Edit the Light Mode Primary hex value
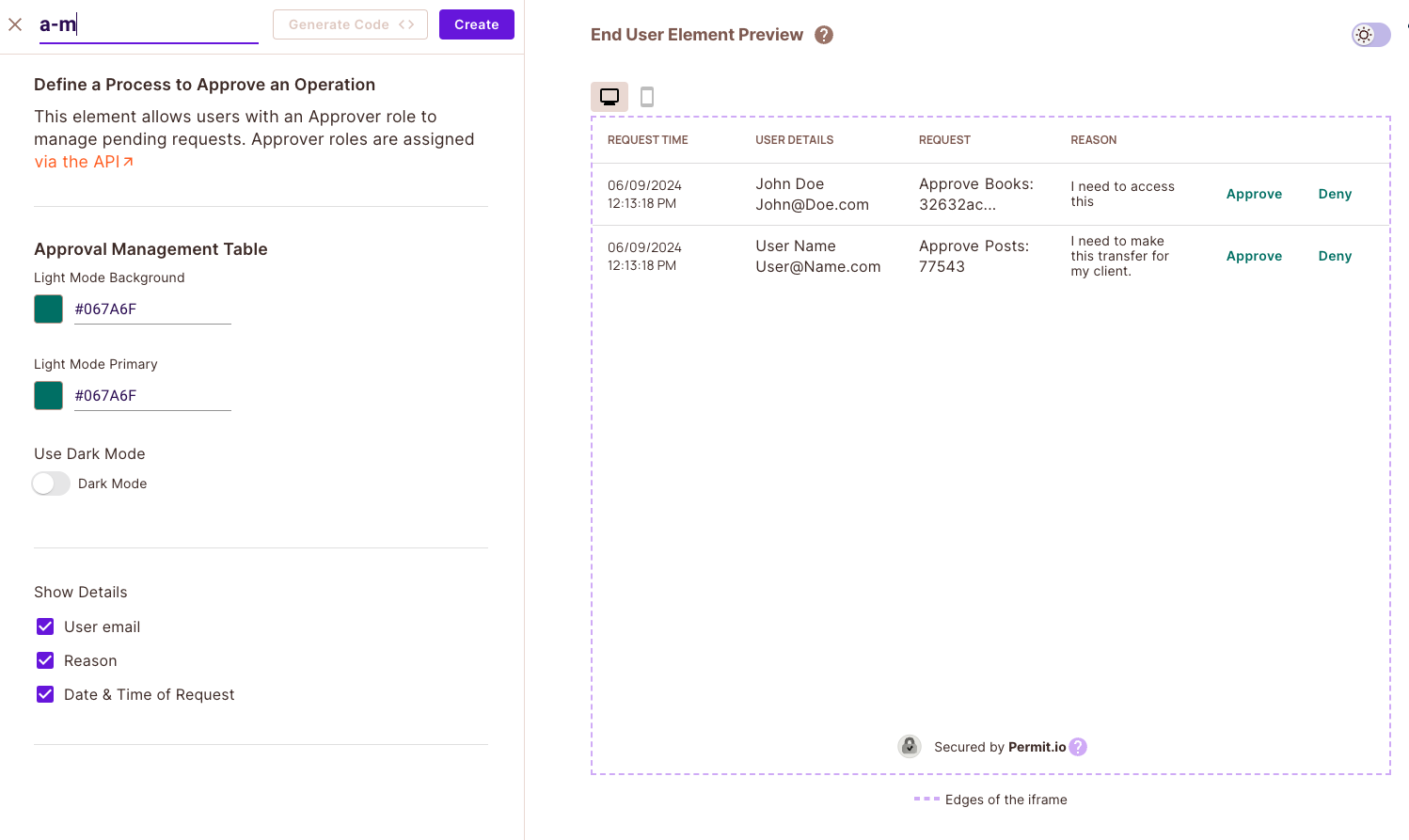Image resolution: width=1409 pixels, height=840 pixels. click(152, 395)
